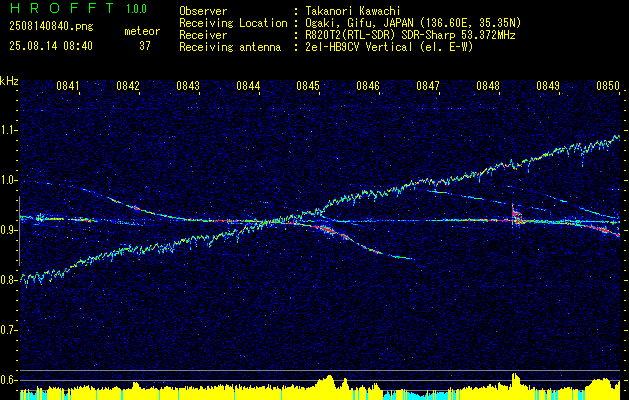629x400 pixels.
Task: Click the 0847 time marker
Action: [x=428, y=86]
